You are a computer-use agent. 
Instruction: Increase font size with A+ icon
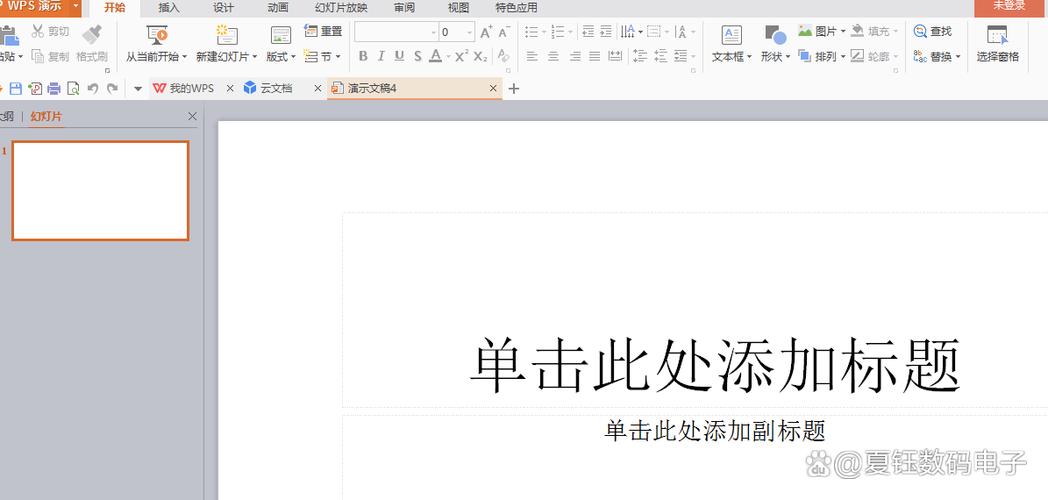[487, 31]
